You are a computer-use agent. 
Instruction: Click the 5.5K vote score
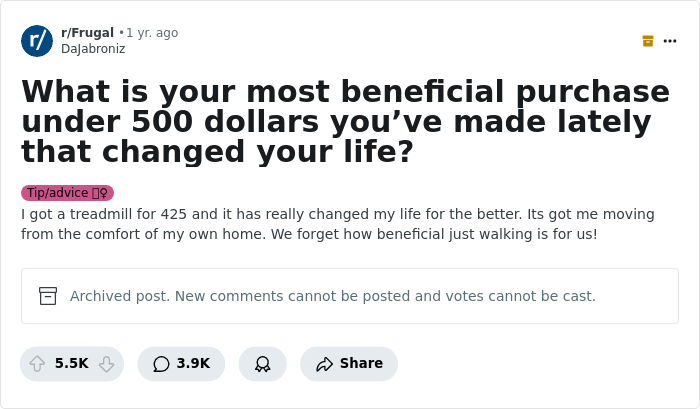pyautogui.click(x=72, y=364)
